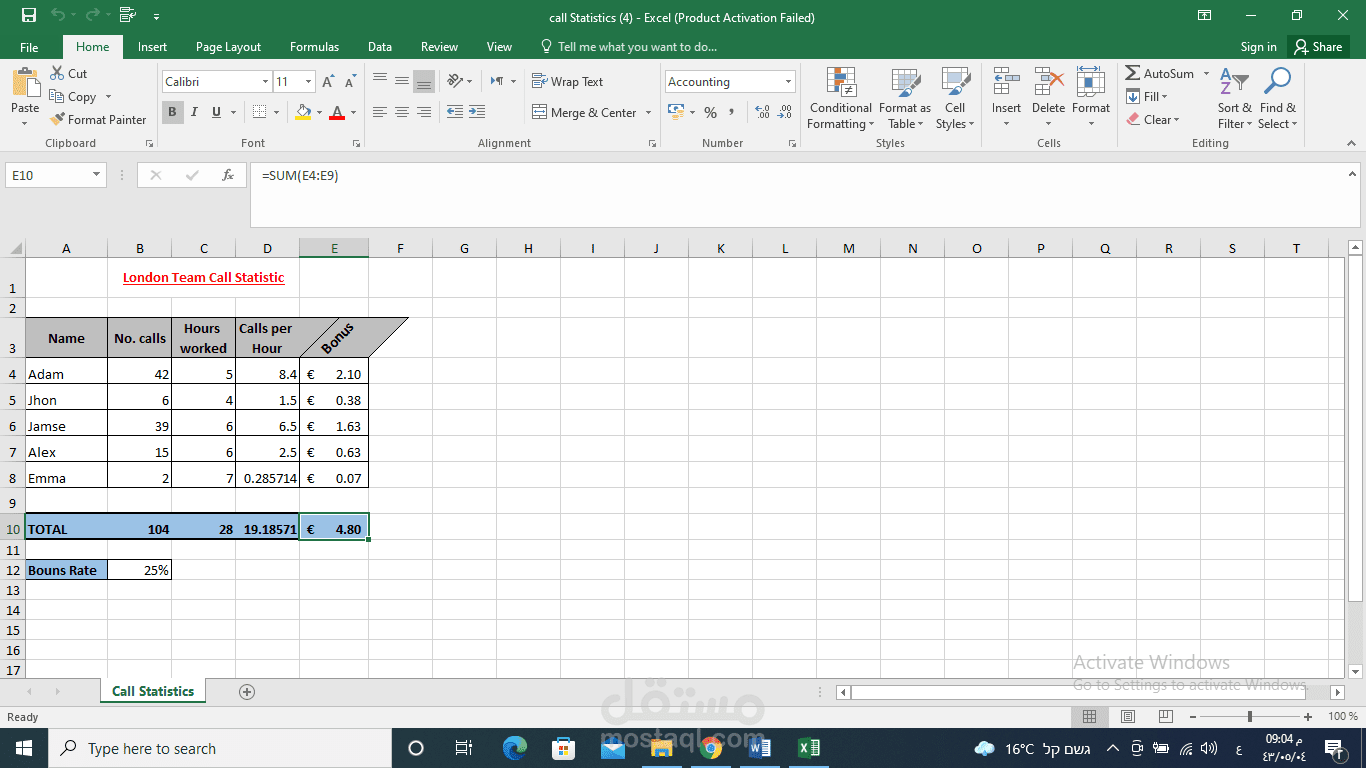Switch to the Data tab
The height and width of the screenshot is (768, 1366).
click(379, 47)
